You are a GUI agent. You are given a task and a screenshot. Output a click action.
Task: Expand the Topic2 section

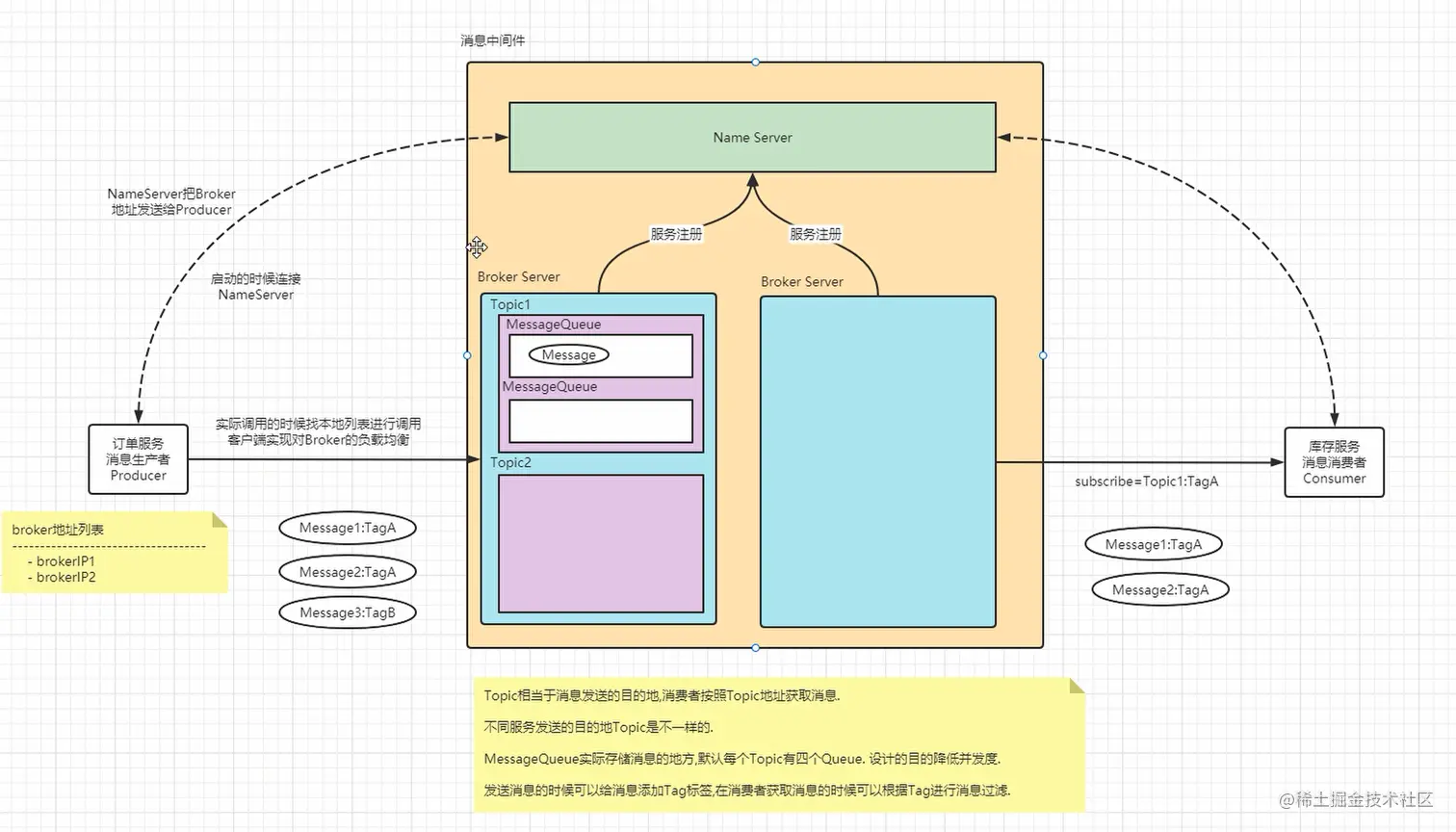tap(510, 462)
